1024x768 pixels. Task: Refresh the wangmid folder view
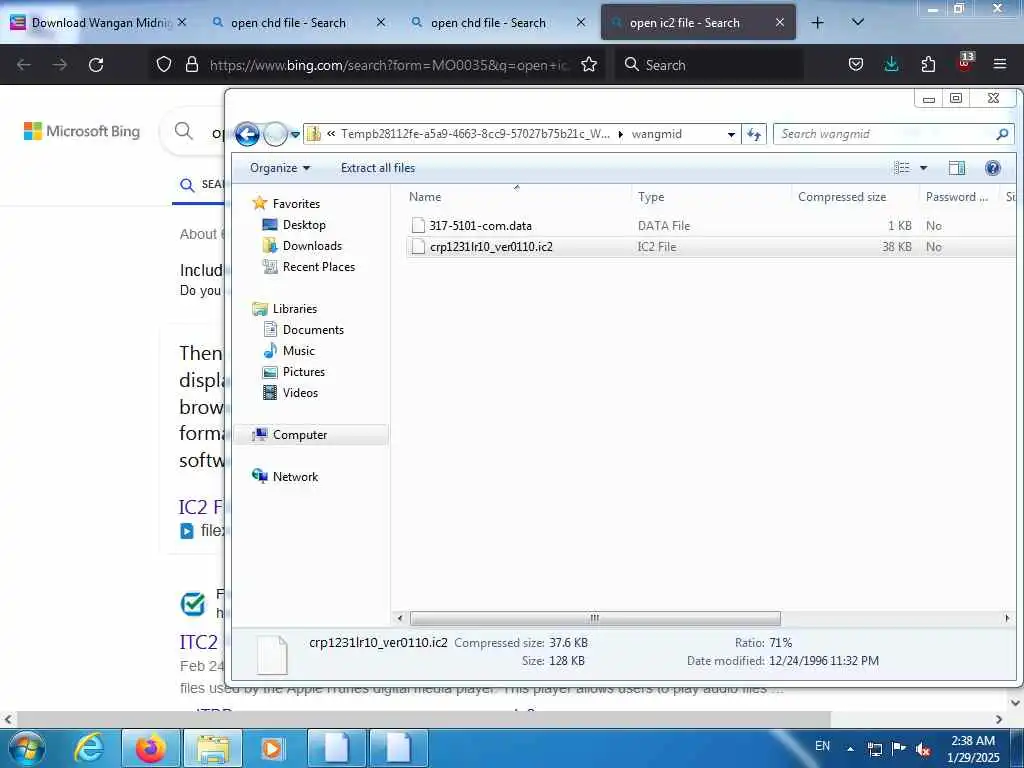tap(754, 135)
